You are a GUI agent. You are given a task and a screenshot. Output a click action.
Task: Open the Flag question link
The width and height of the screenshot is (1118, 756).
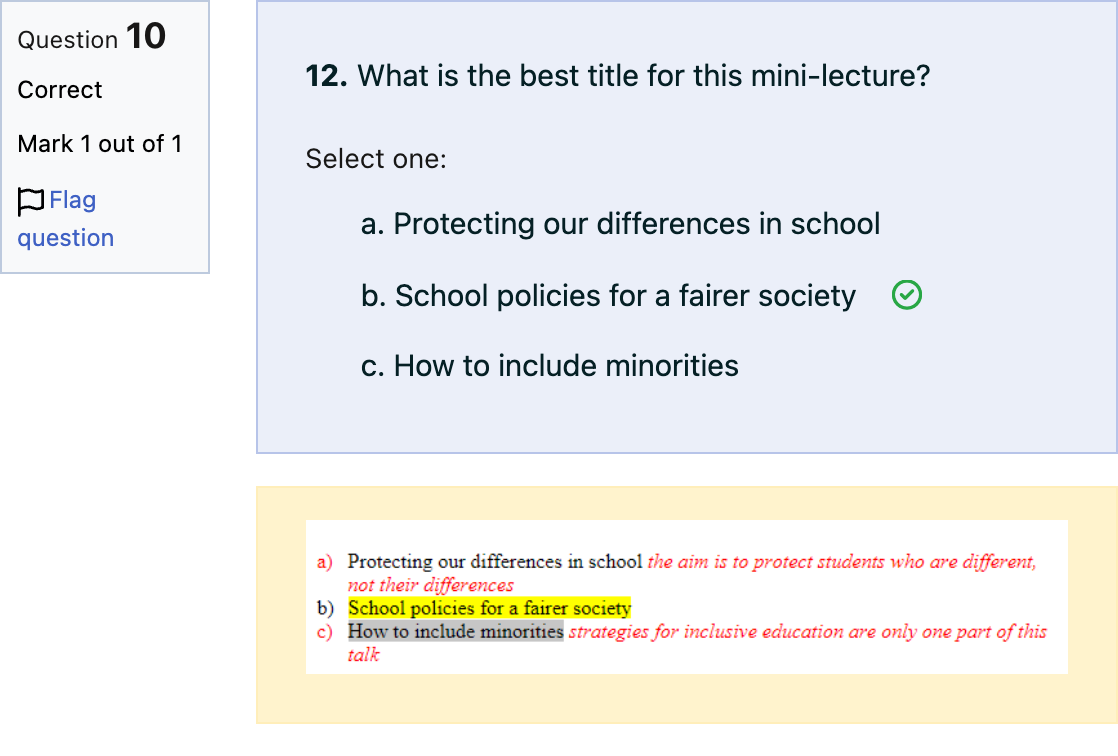pos(66,218)
